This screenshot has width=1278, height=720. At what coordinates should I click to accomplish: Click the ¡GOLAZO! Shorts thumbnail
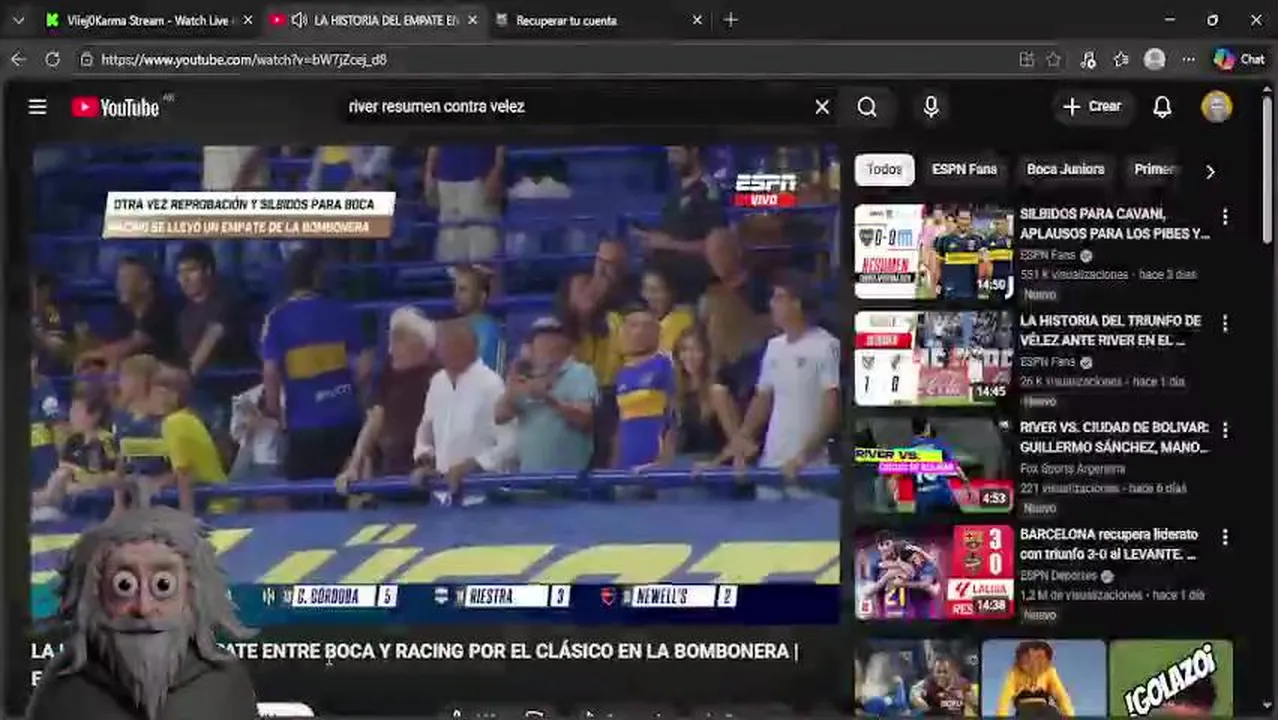click(1171, 678)
